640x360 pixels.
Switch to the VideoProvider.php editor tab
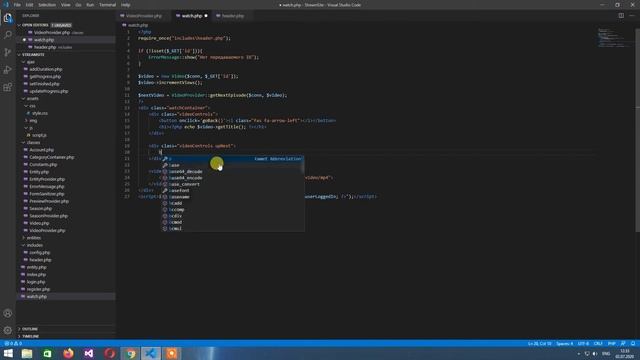tap(143, 16)
